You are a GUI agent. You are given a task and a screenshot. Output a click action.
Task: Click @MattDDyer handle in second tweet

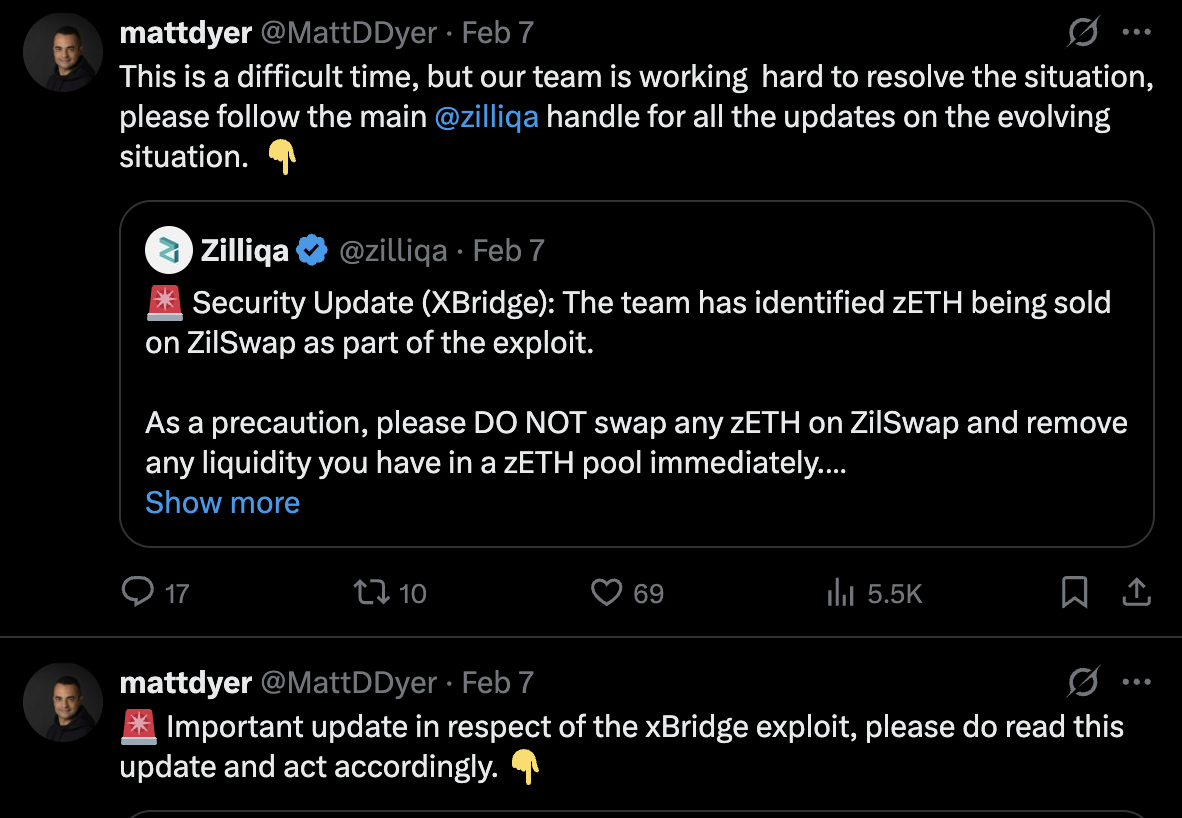click(x=349, y=683)
